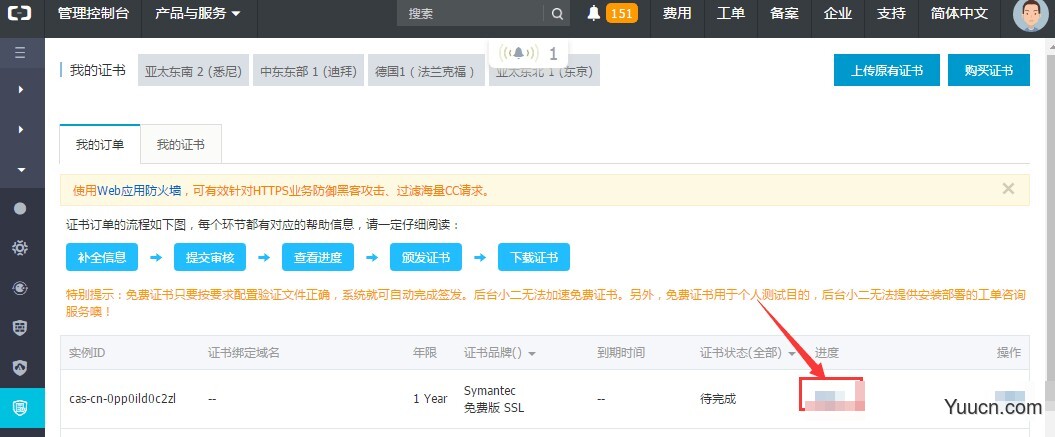Click 购买证书 button
The height and width of the screenshot is (437, 1055).
(988, 70)
